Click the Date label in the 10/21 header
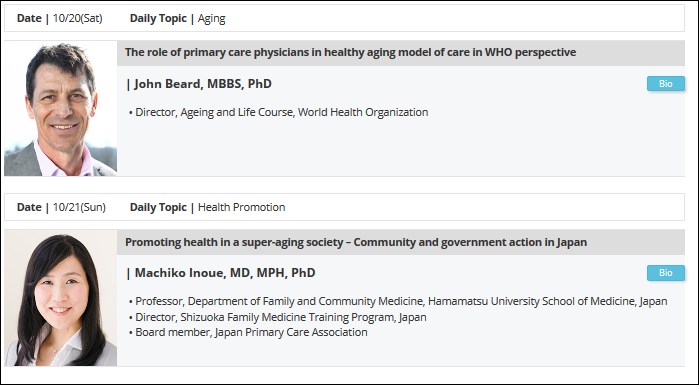Viewport: 699px width, 385px height. 29,207
